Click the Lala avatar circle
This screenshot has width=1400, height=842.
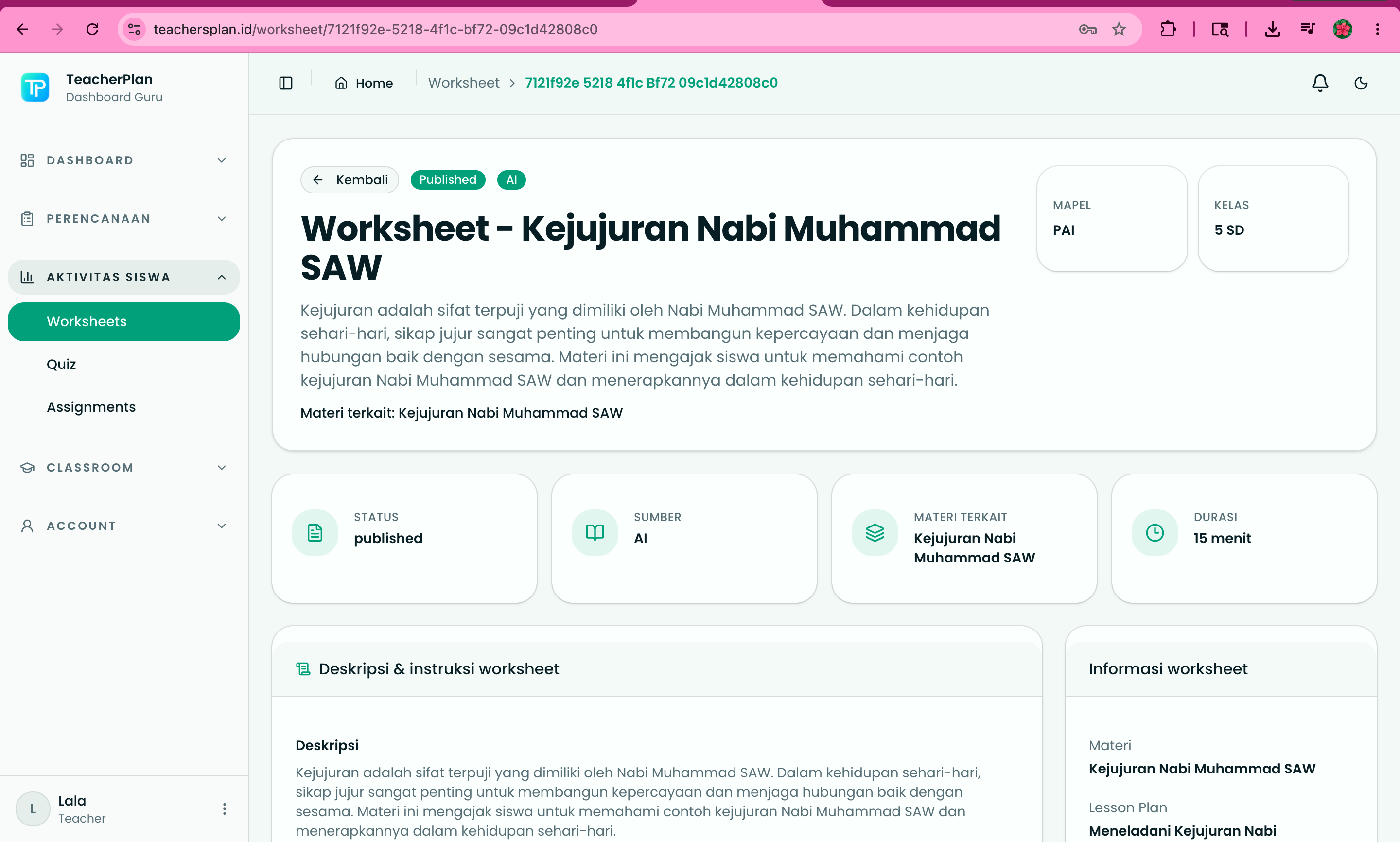(33, 808)
